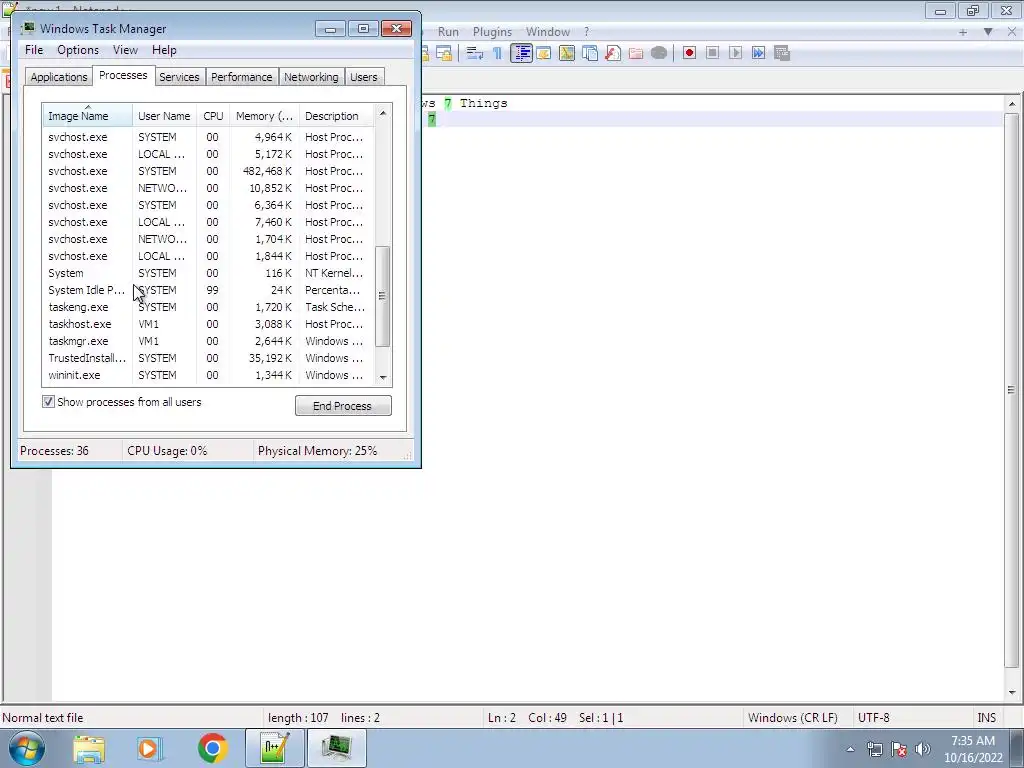This screenshot has height=768, width=1024.
Task: Click the process list scroll down arrow
Action: tap(383, 377)
